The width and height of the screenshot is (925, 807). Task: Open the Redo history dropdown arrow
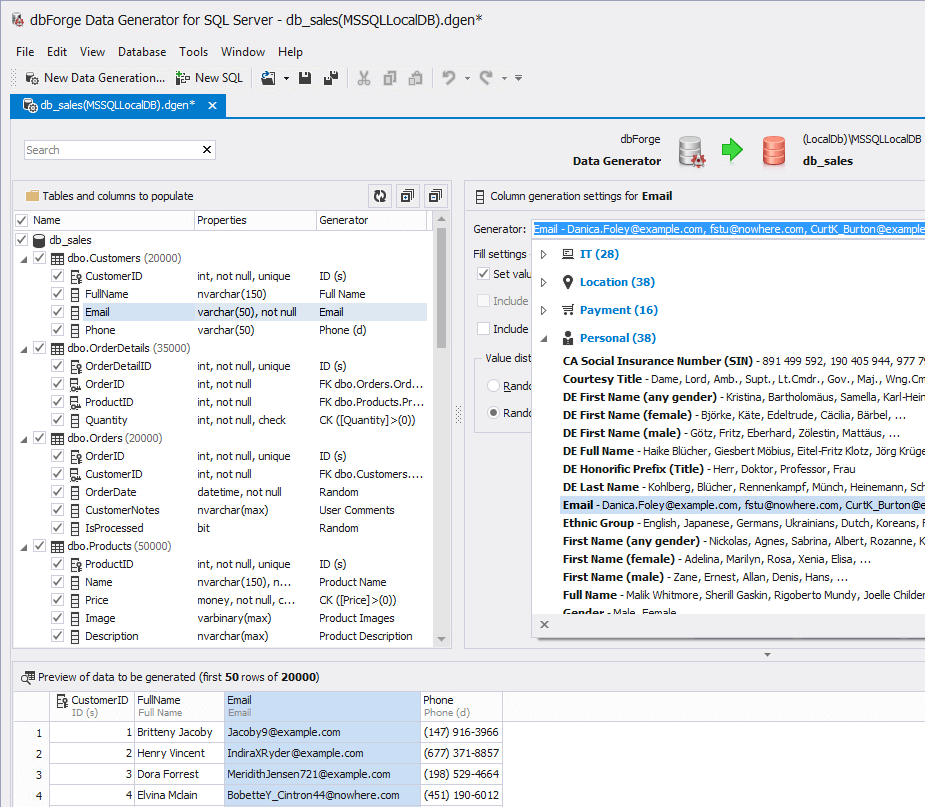504,78
